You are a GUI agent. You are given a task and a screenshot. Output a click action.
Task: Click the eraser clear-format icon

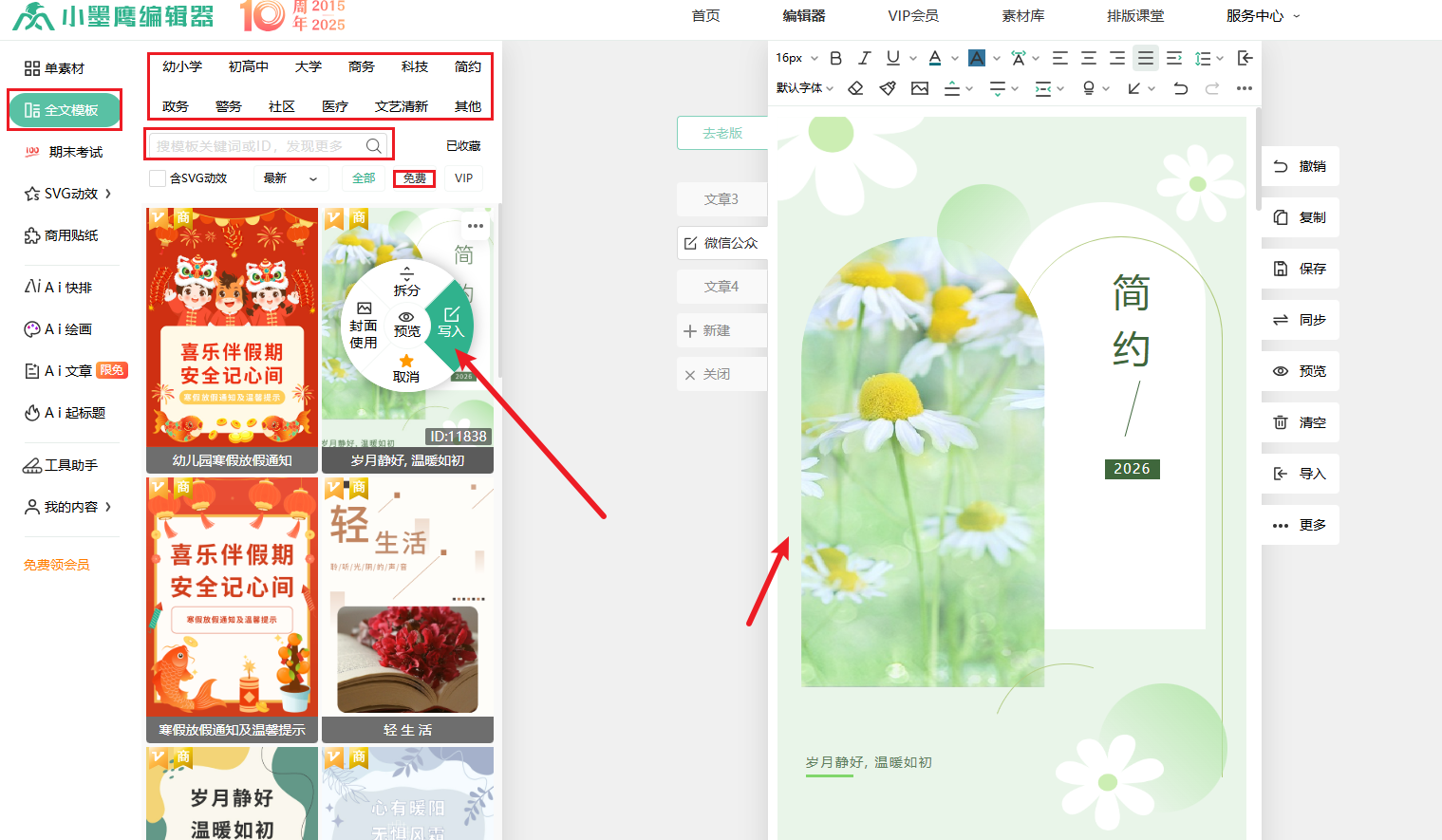click(x=855, y=88)
